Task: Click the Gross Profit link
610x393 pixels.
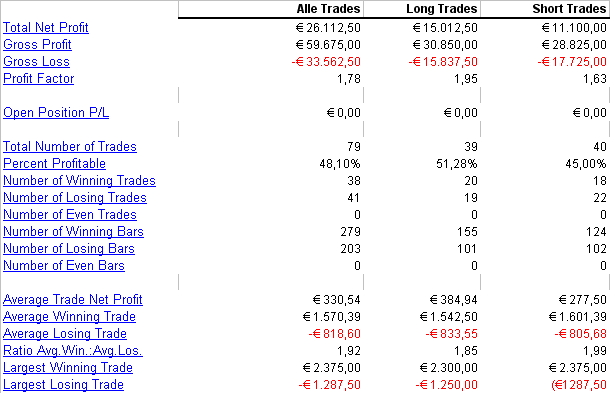Action: pyautogui.click(x=37, y=45)
